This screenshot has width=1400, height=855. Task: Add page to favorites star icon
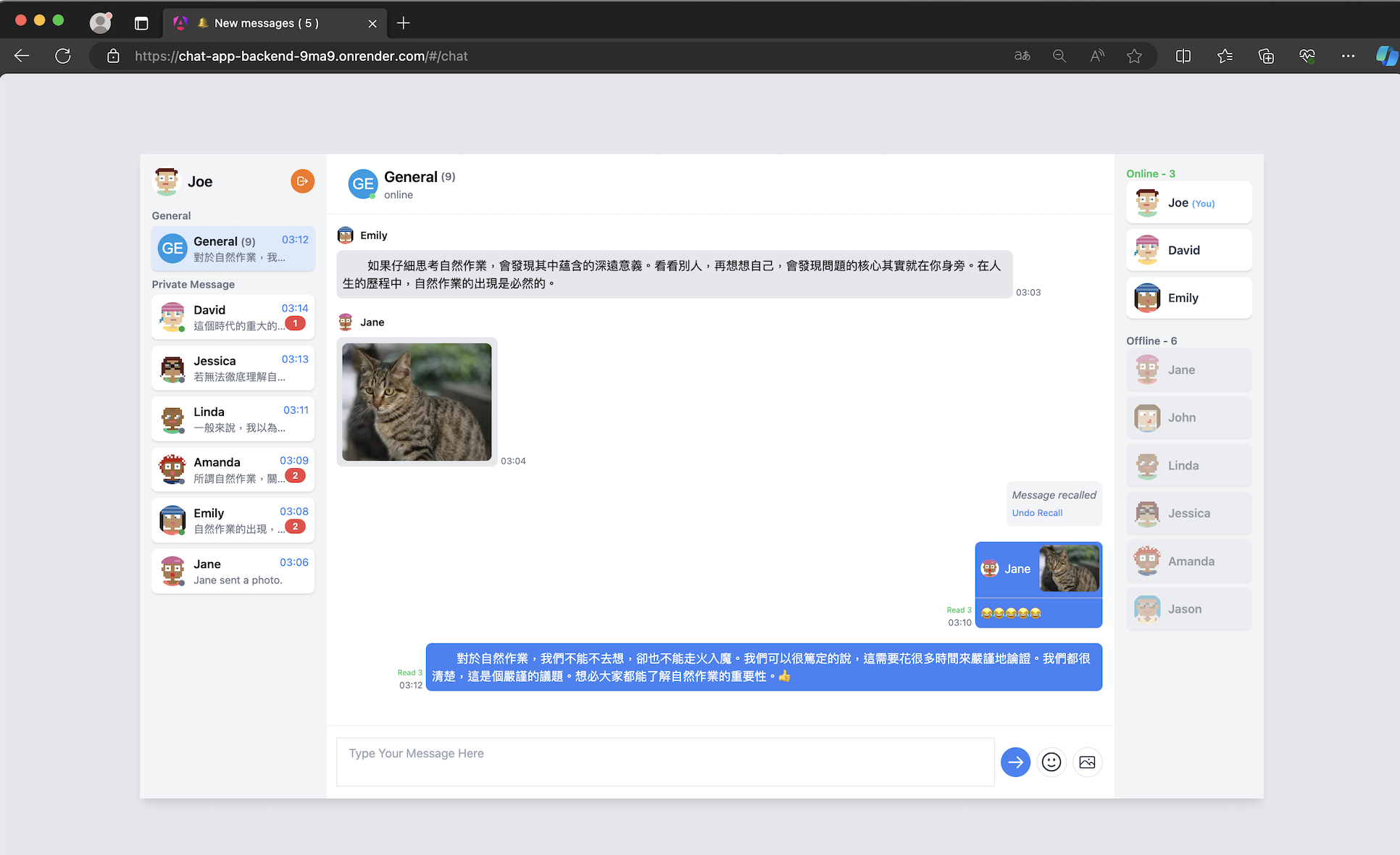[1134, 56]
